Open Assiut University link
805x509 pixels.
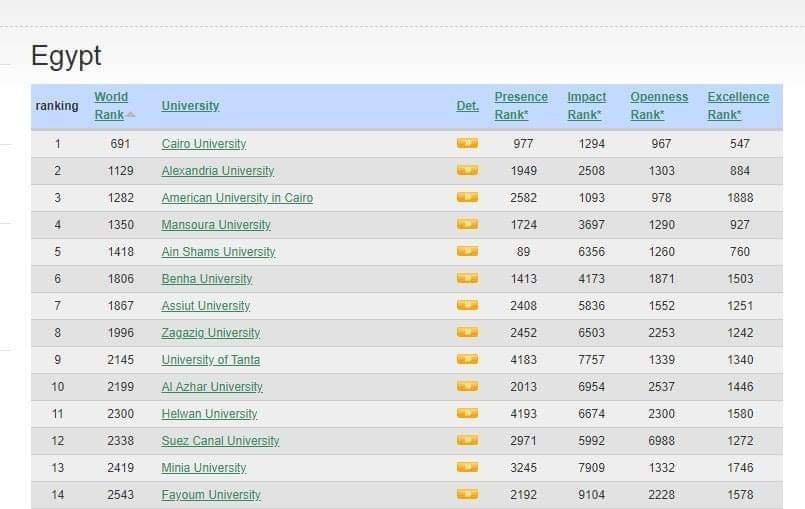[x=206, y=306]
